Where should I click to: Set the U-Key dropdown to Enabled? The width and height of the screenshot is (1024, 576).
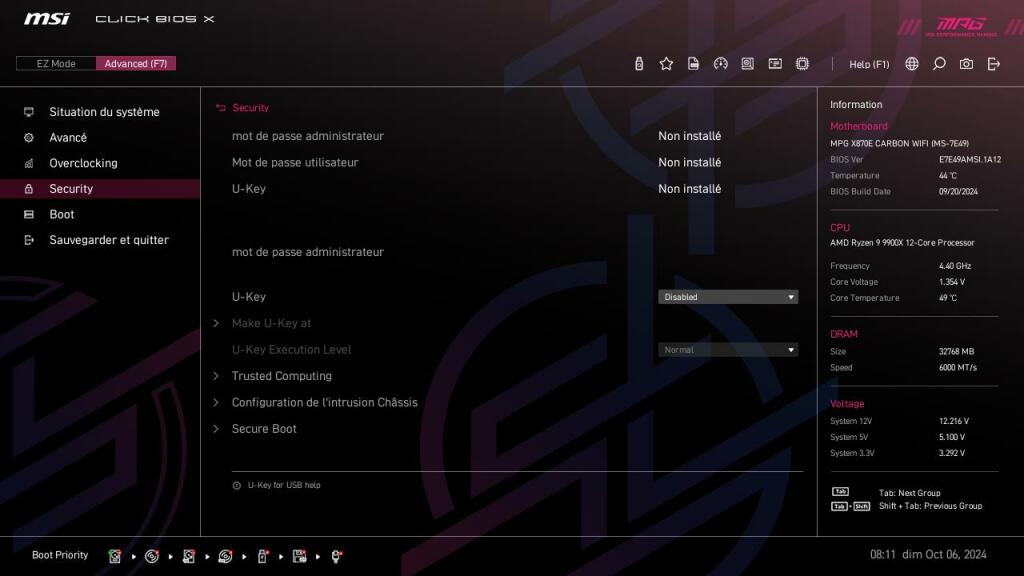(x=728, y=296)
